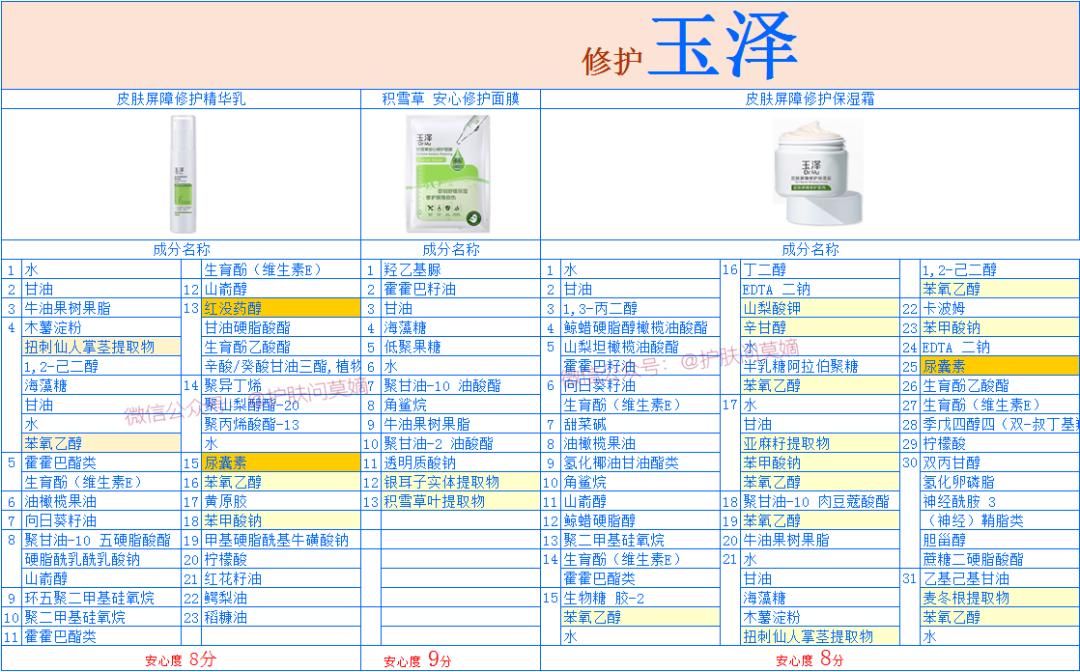Click the green face mask packet image
This screenshot has width=1080, height=672.
(449, 174)
